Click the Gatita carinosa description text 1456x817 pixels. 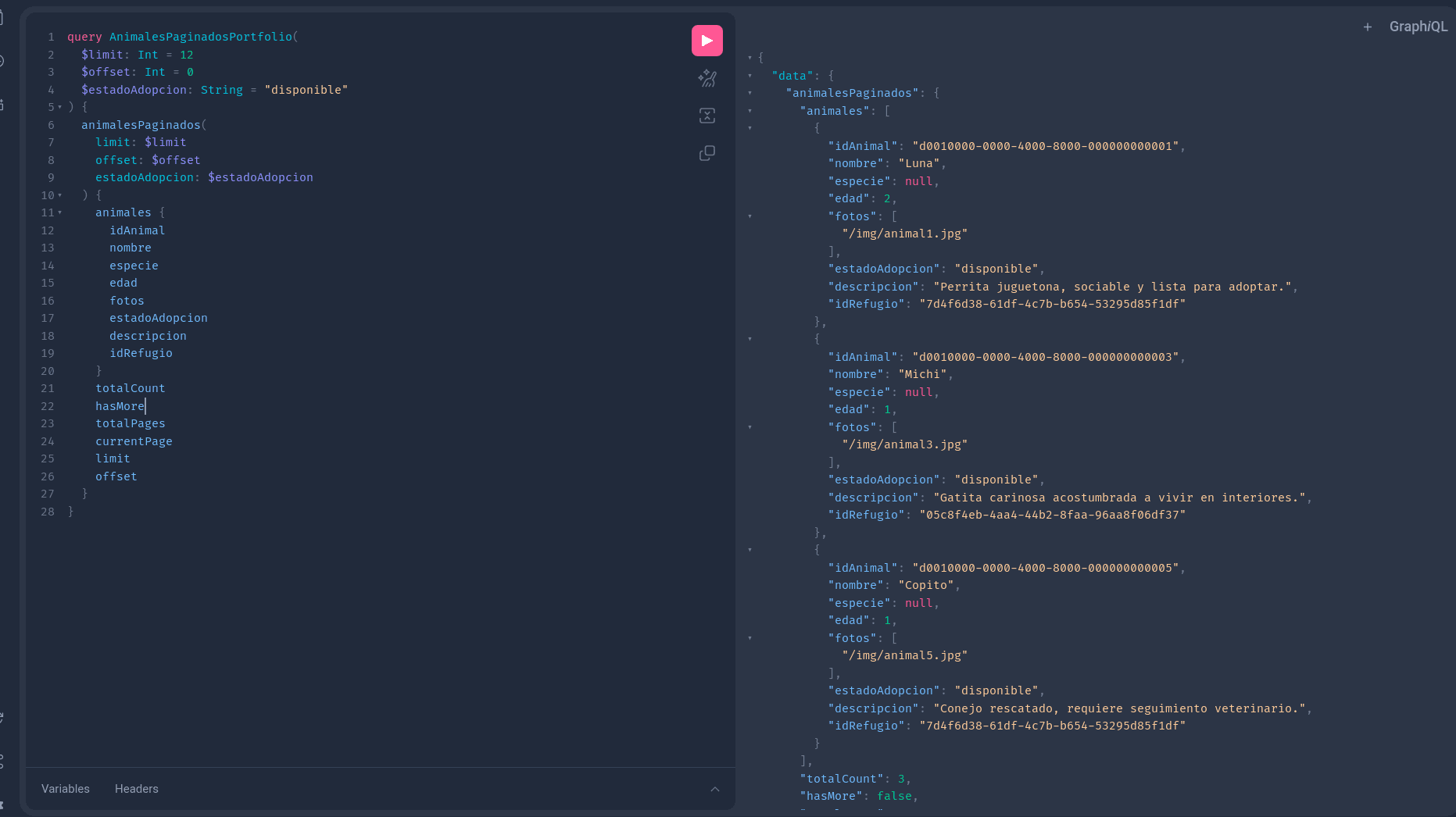[1119, 498]
